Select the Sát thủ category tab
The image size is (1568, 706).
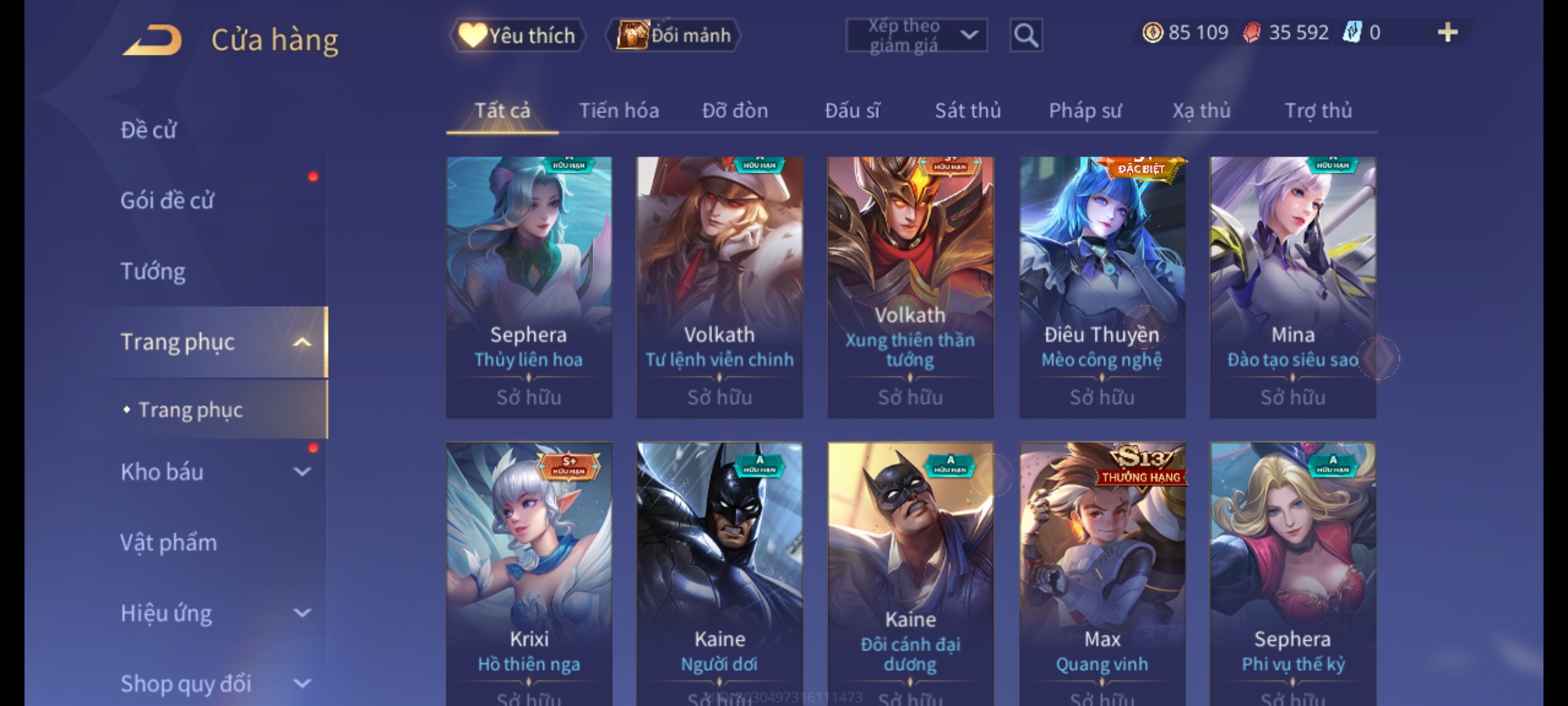point(968,111)
